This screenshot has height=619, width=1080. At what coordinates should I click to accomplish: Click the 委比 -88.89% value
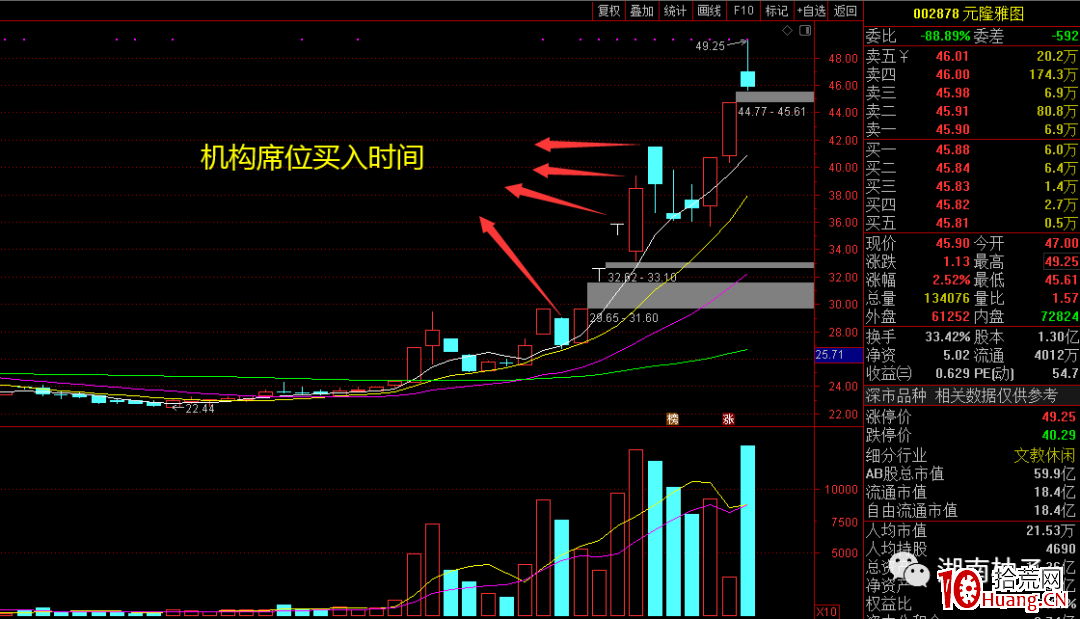pyautogui.click(x=945, y=36)
